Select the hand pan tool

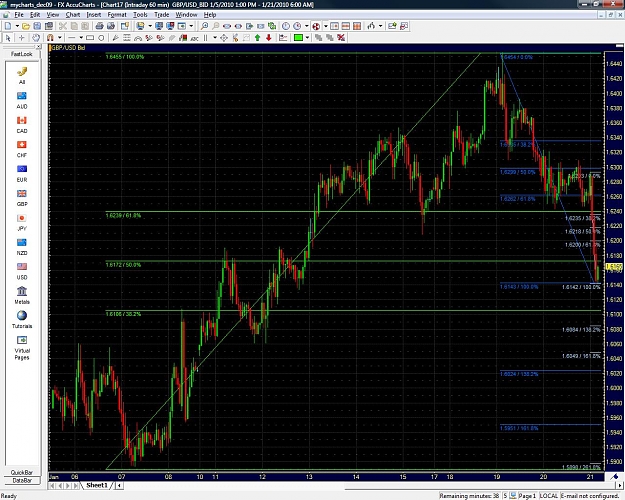pos(36,37)
